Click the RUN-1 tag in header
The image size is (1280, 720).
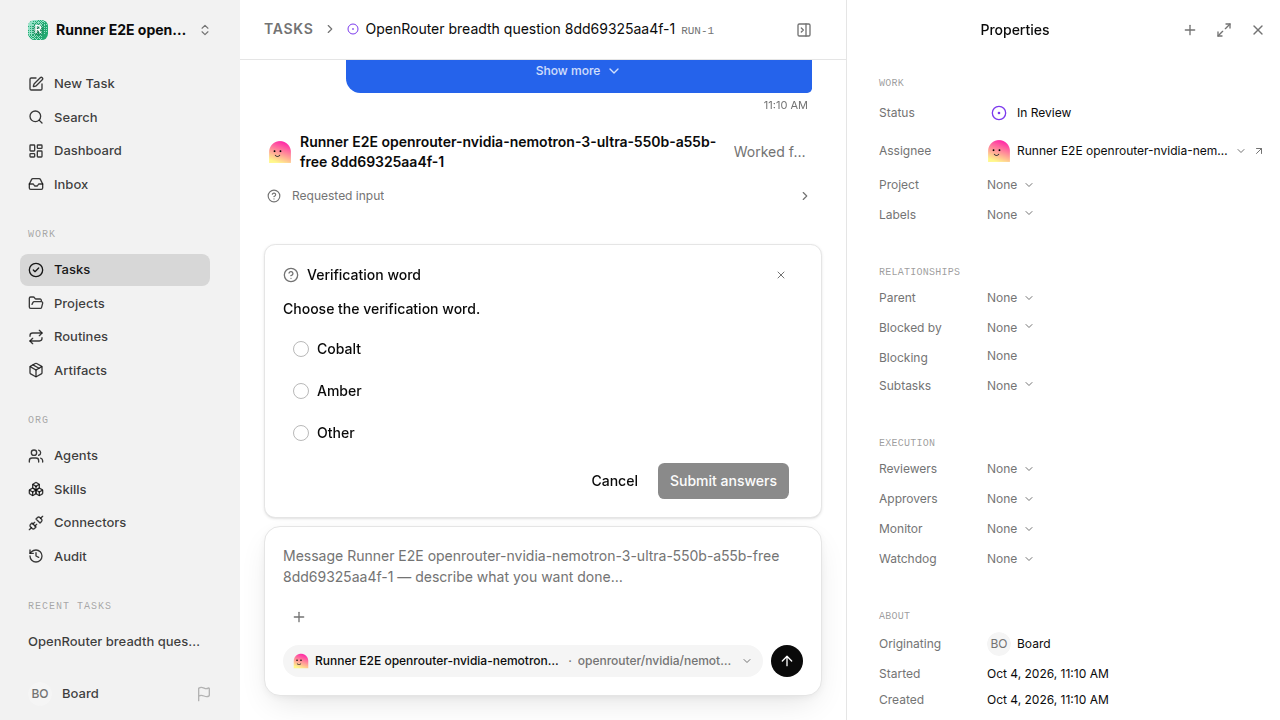coord(698,31)
